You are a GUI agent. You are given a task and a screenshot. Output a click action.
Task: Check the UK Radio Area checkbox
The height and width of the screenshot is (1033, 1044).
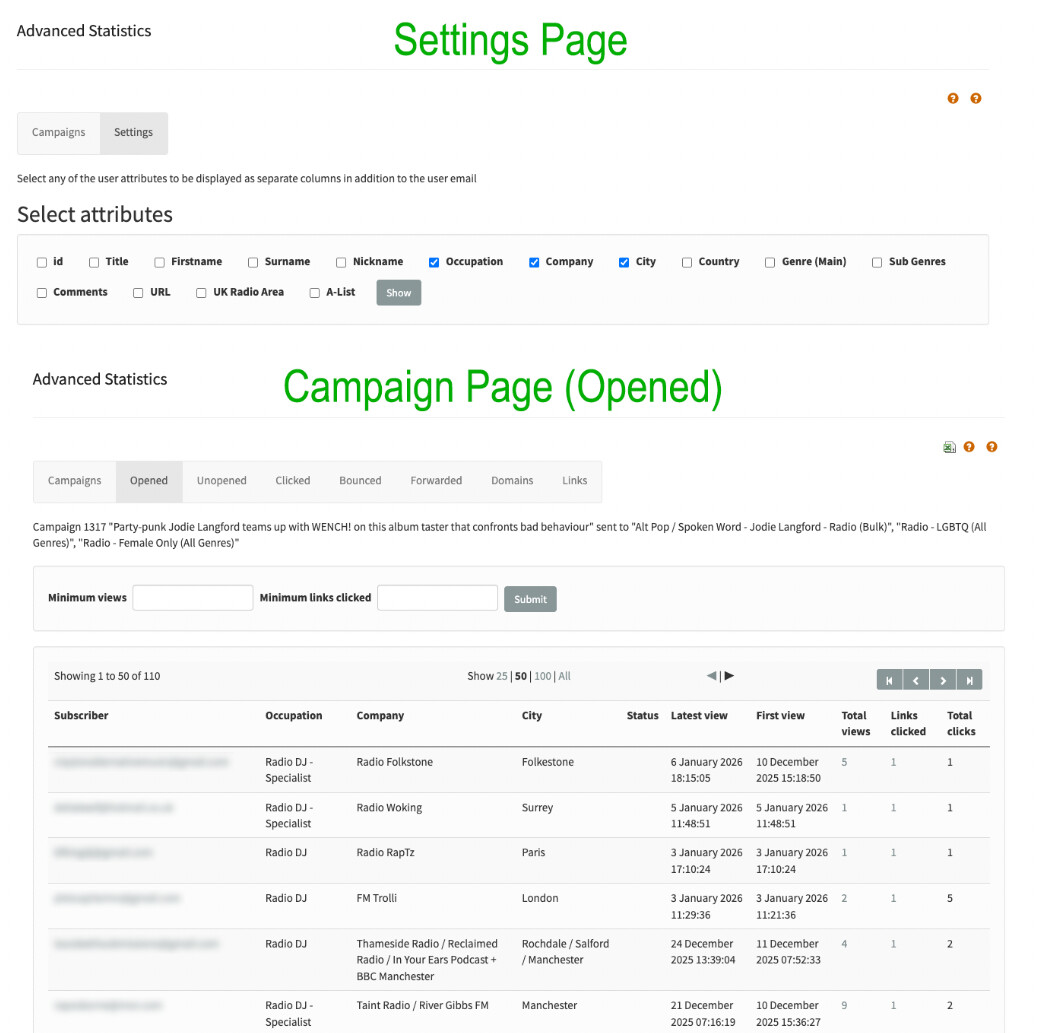[x=201, y=293]
